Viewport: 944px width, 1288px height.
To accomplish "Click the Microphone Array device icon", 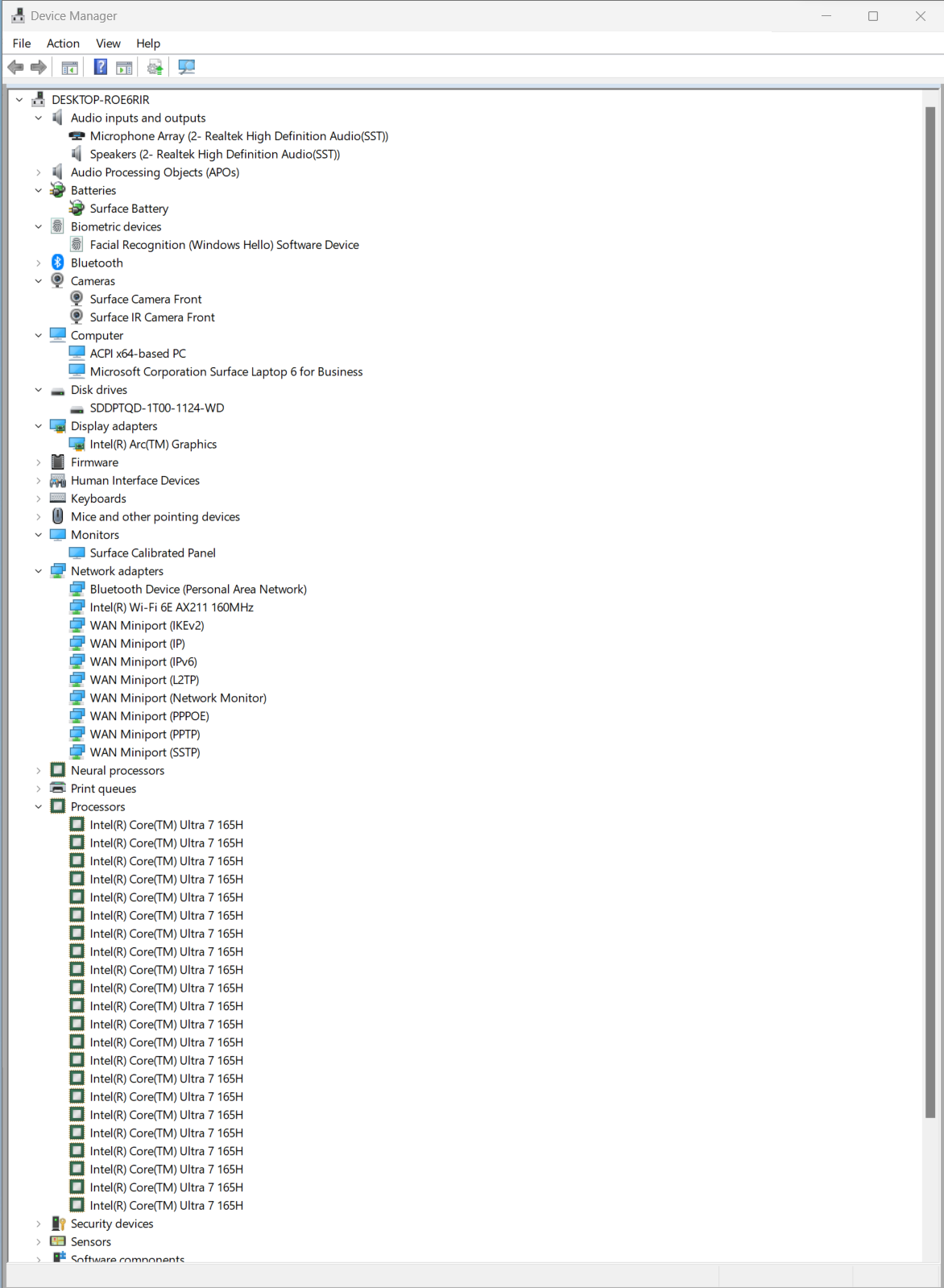I will point(77,136).
